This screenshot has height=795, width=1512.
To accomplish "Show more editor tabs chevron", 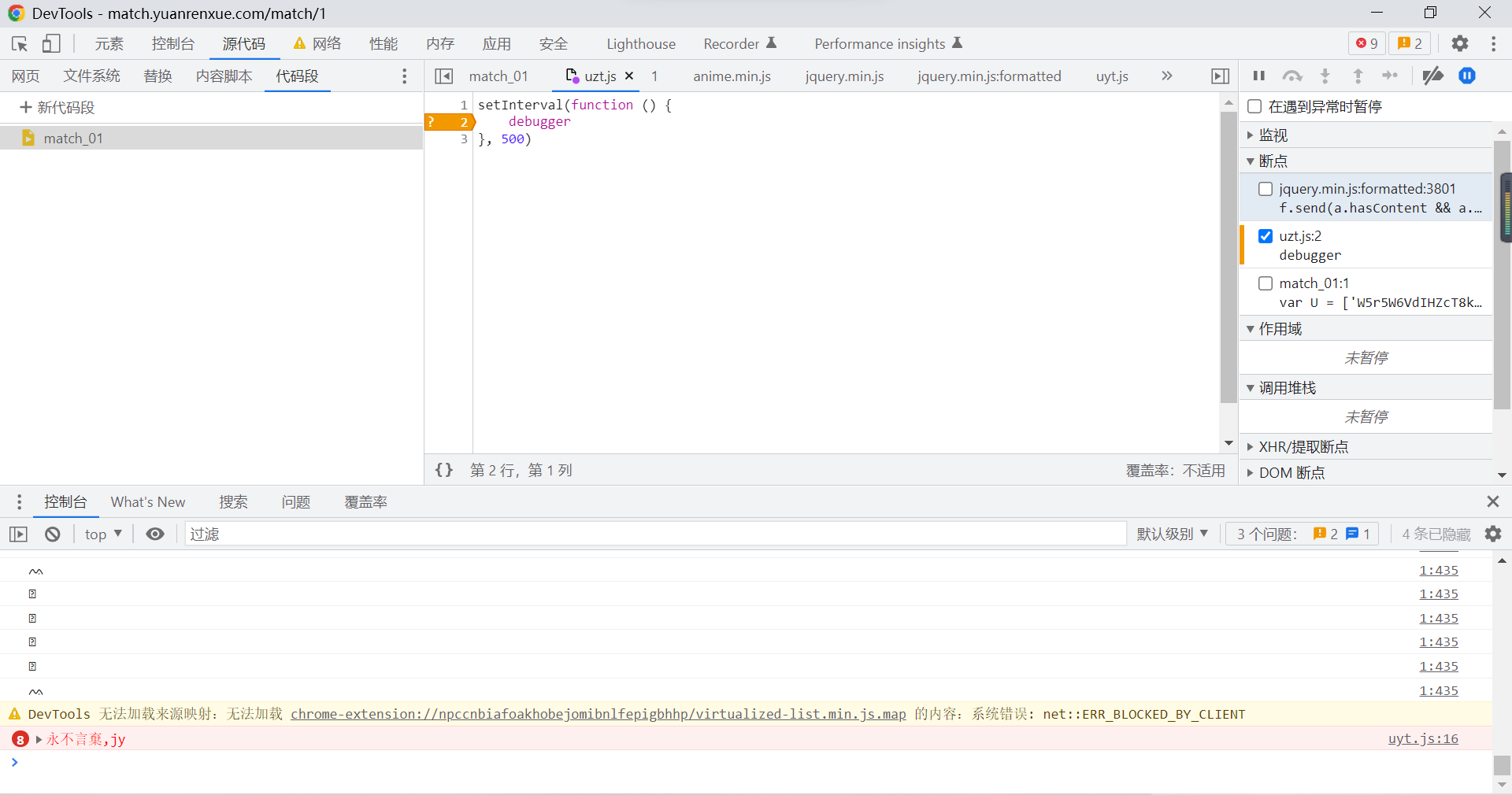I will click(x=1167, y=76).
